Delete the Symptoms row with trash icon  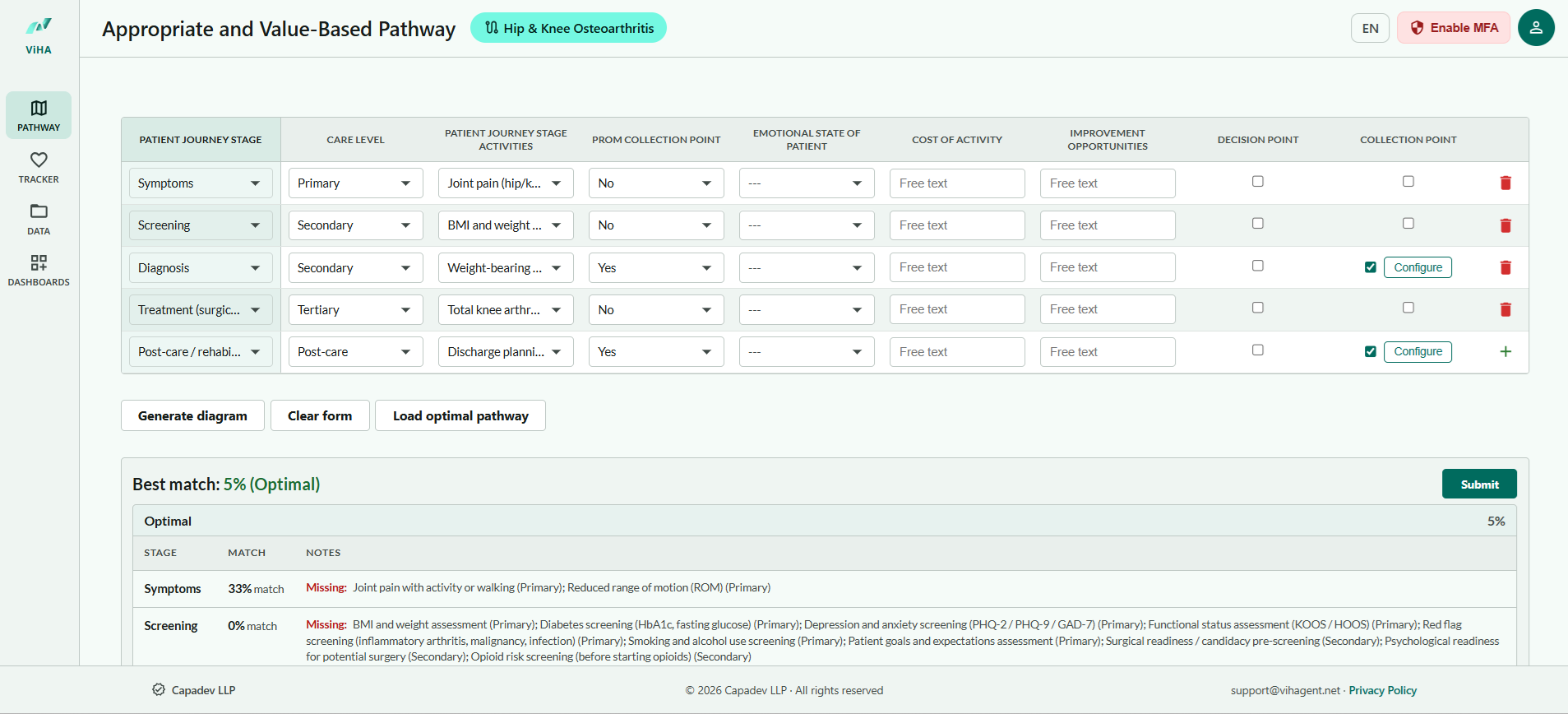pyautogui.click(x=1506, y=183)
